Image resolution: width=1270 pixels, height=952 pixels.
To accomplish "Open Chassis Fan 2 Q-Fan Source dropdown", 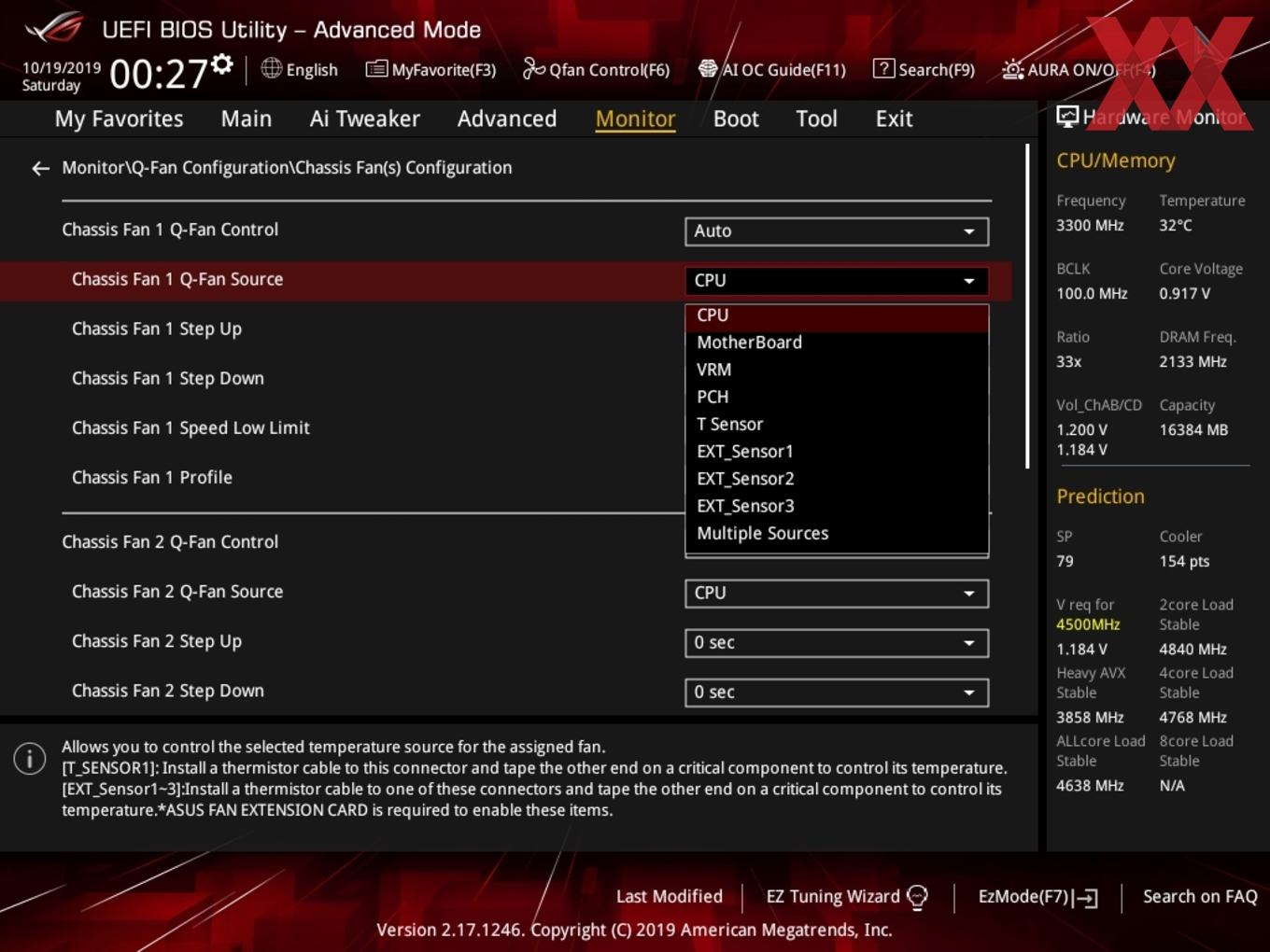I will coord(837,594).
